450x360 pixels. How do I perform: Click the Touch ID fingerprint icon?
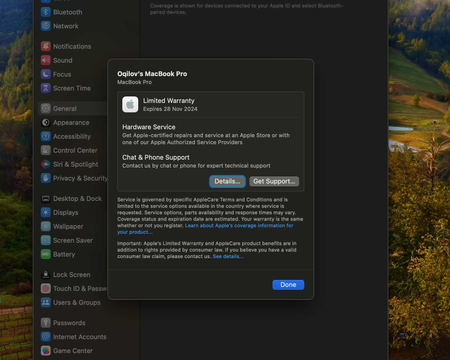(x=46, y=289)
